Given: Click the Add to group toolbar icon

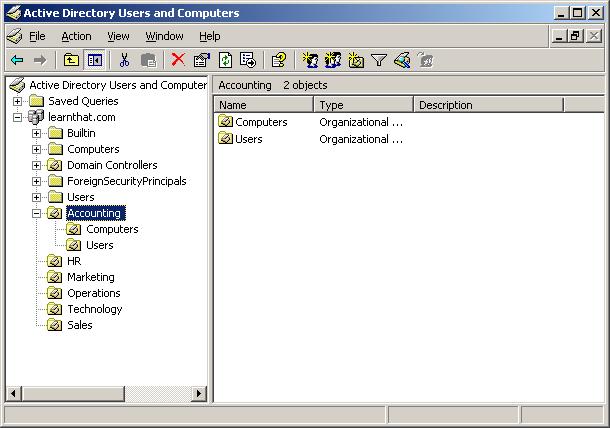Looking at the screenshot, I should pos(425,60).
